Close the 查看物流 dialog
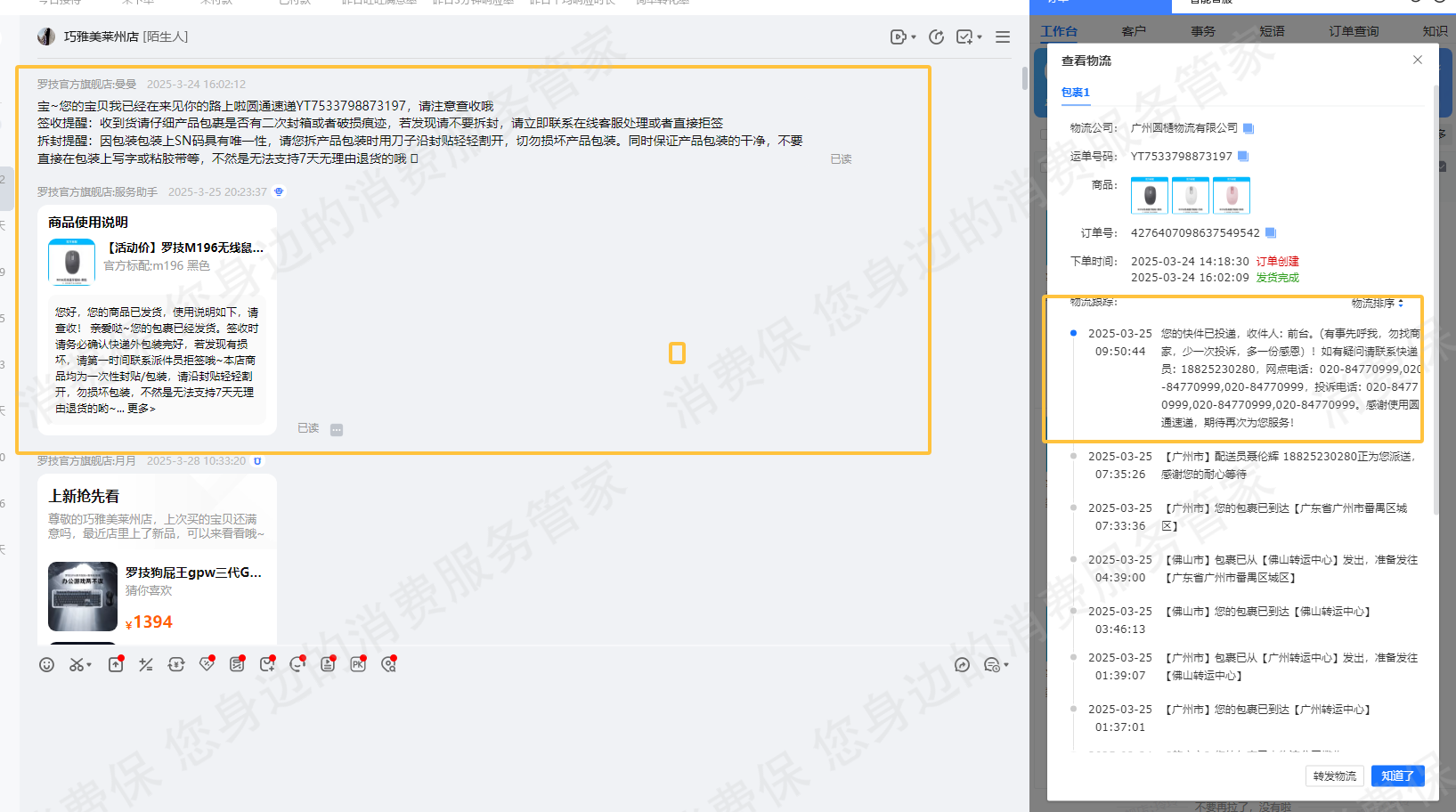1456x812 pixels. (x=1418, y=60)
